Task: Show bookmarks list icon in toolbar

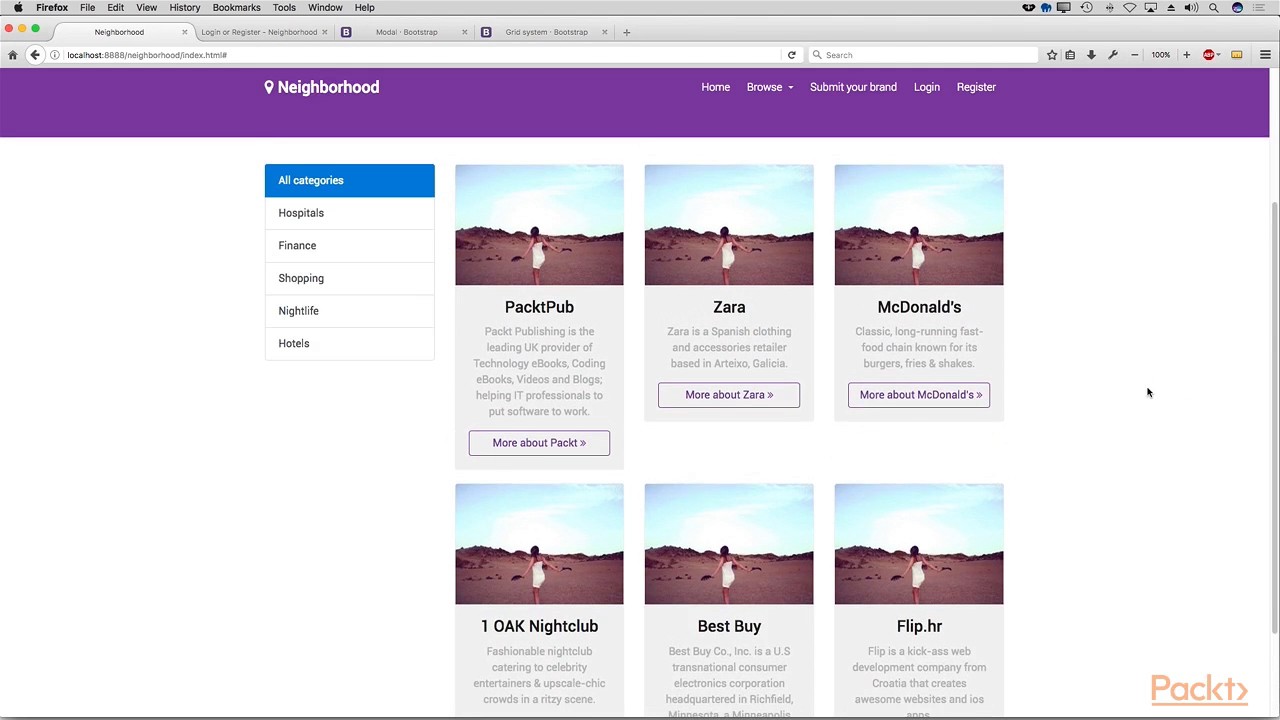Action: click(1070, 55)
